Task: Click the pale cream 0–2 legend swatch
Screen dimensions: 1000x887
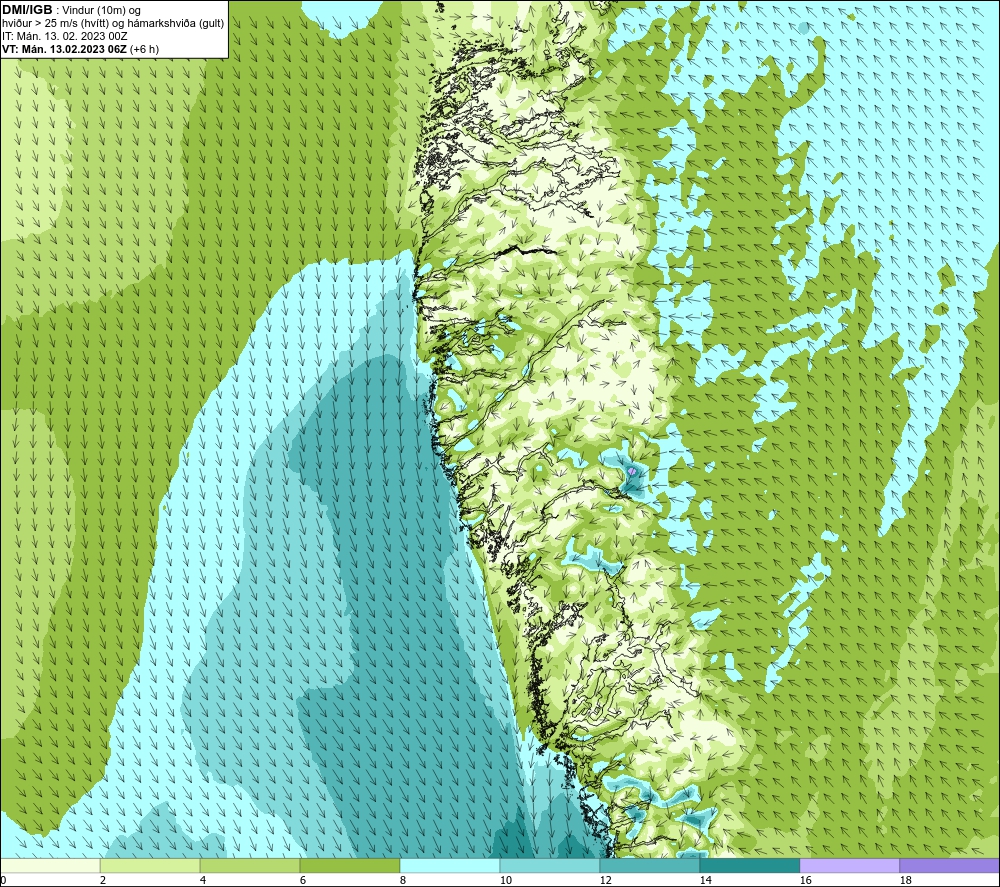Action: coord(50,865)
